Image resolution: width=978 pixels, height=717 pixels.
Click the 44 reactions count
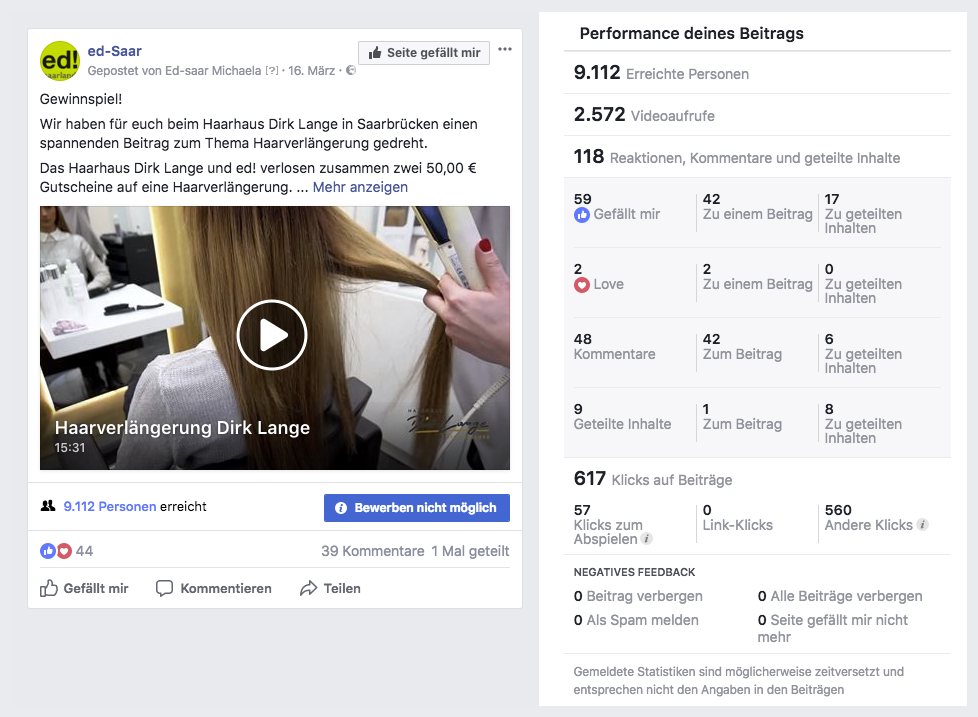point(84,551)
